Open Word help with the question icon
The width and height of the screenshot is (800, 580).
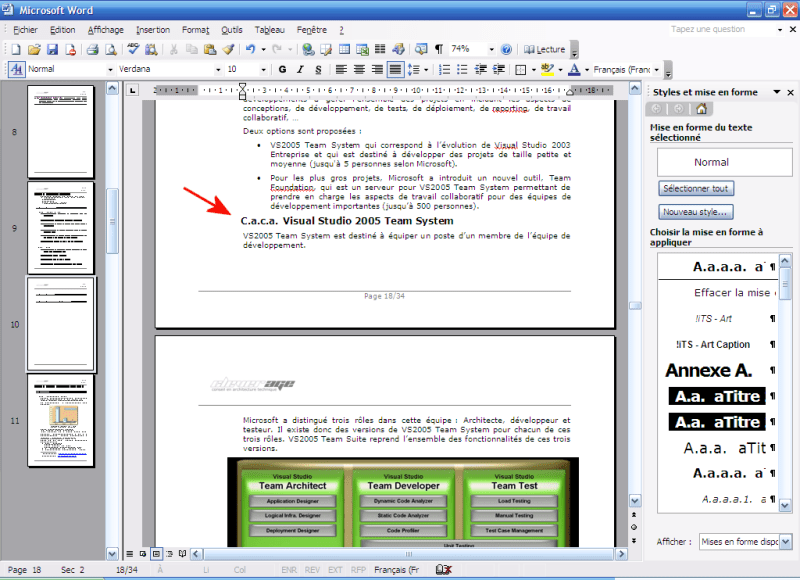tap(506, 49)
